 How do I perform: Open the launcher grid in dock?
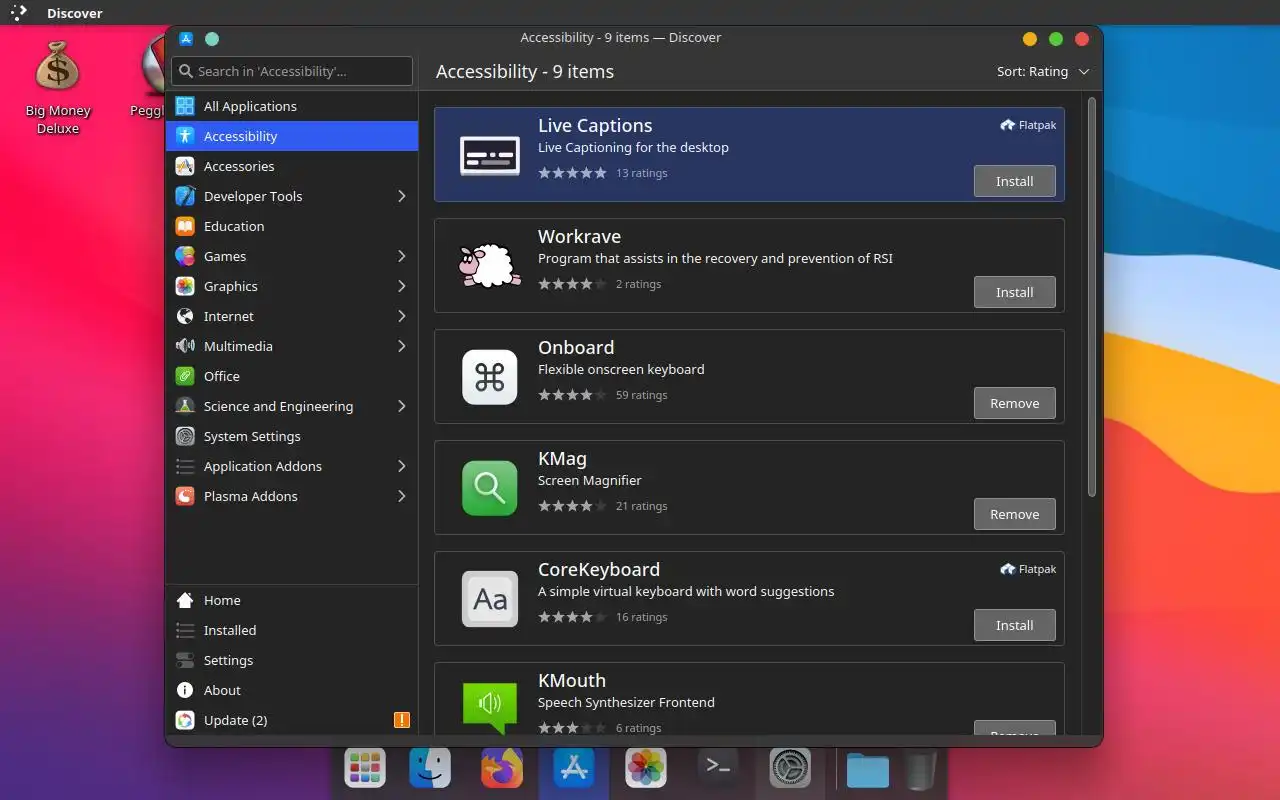365,768
